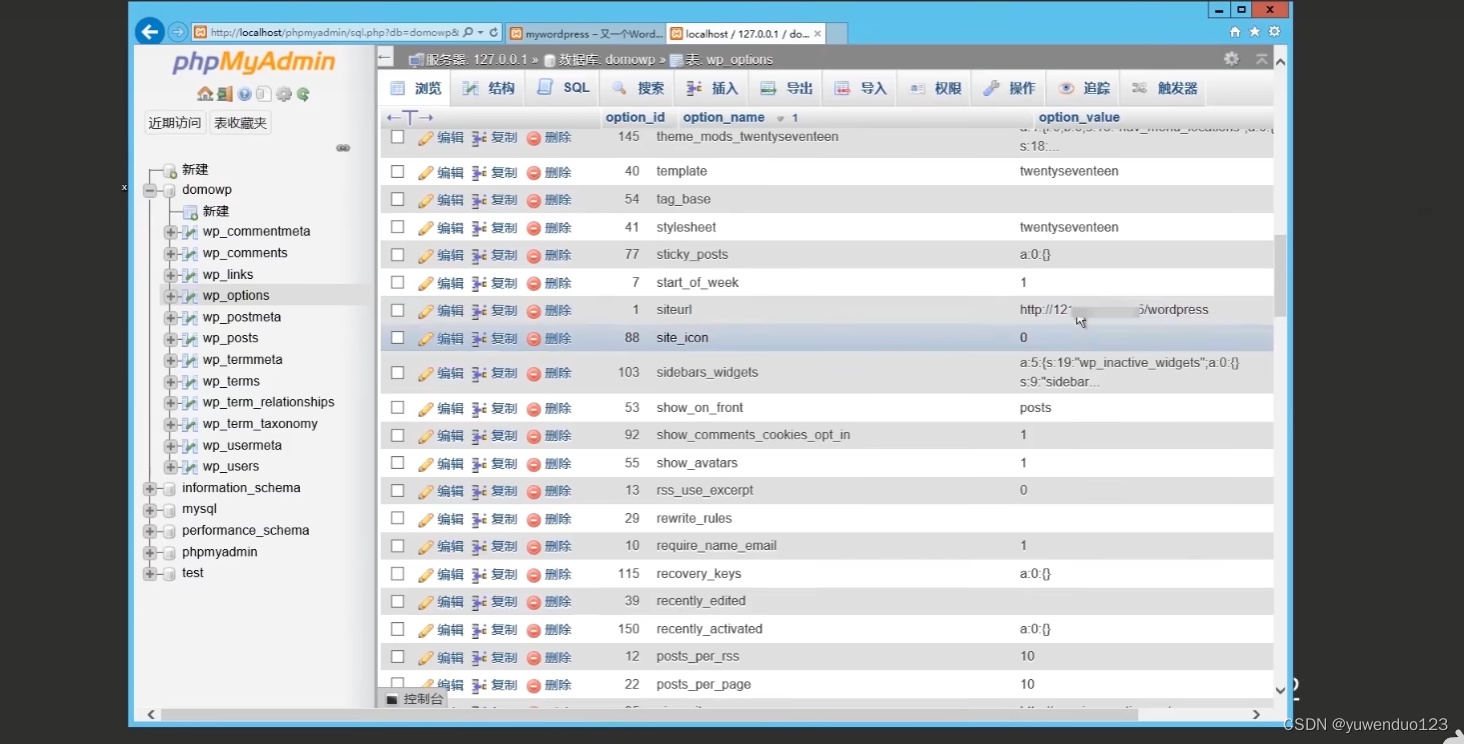Open the 结构 (Structure) tab

(488, 88)
